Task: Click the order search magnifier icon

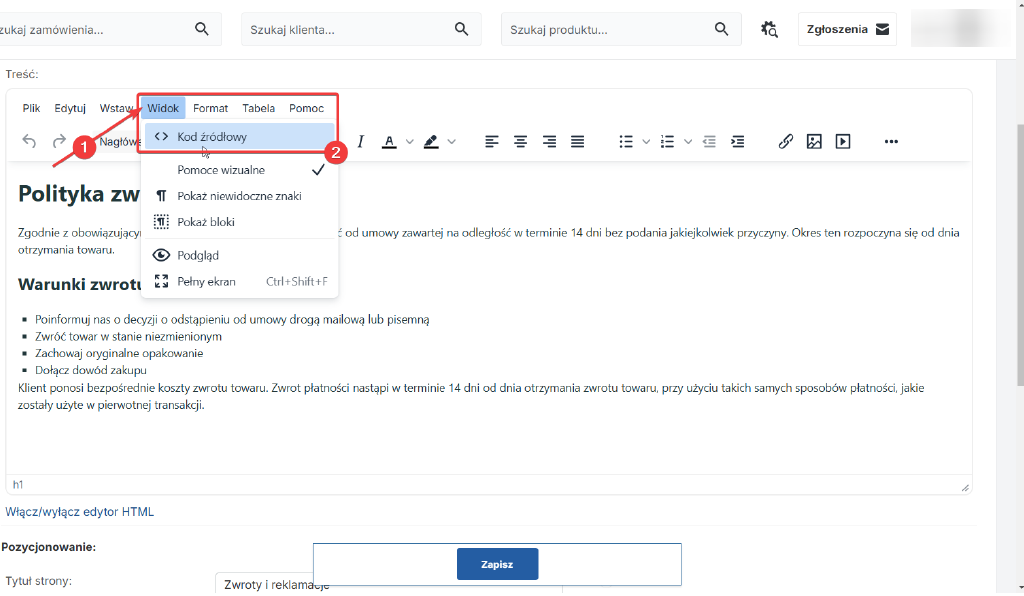Action: 202,29
